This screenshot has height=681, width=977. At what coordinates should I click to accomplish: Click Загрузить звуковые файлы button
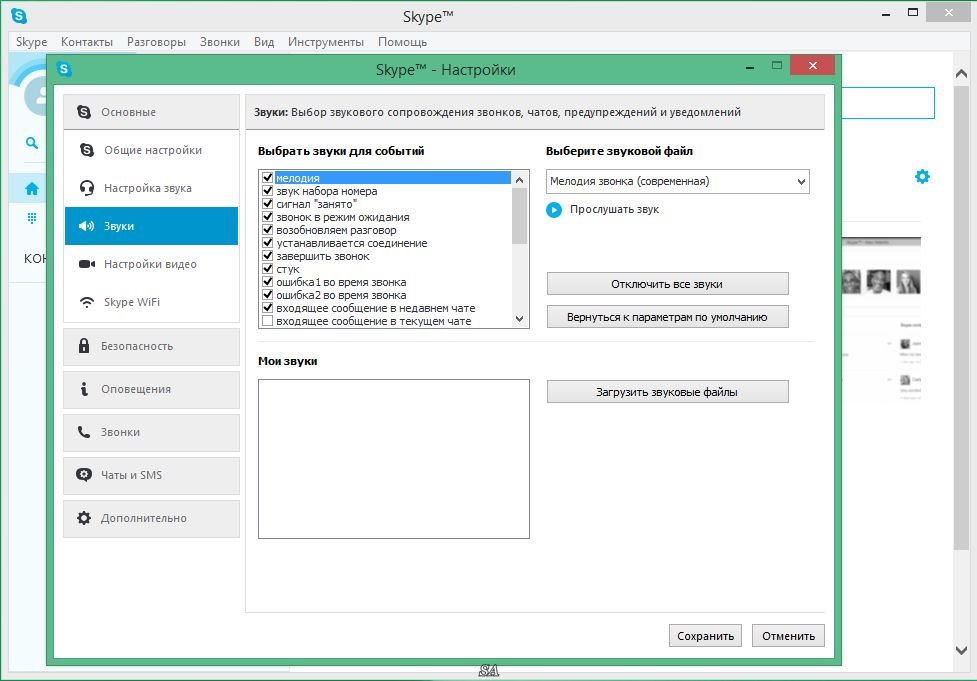pos(667,392)
